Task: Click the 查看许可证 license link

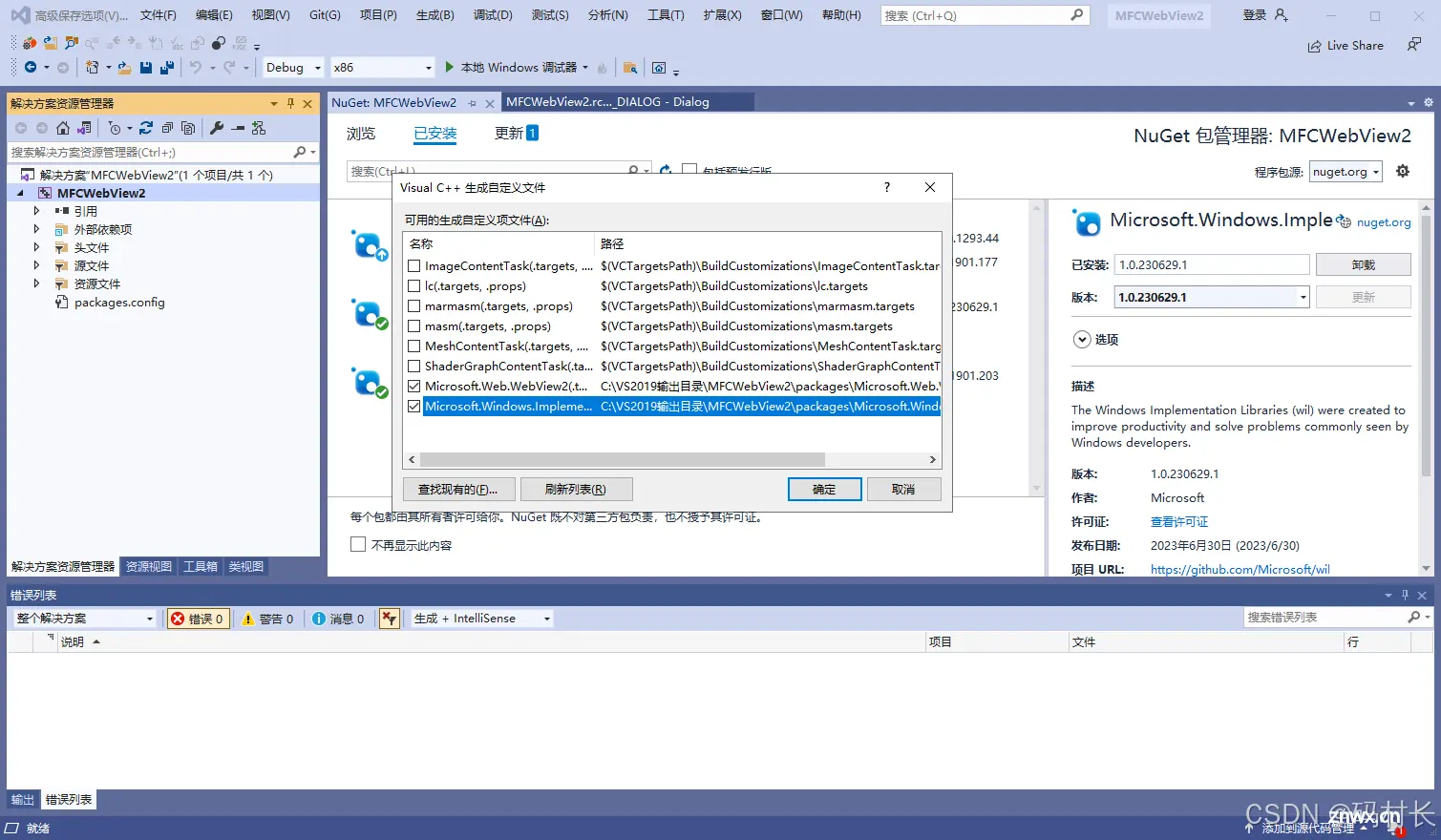Action: coord(1179,522)
